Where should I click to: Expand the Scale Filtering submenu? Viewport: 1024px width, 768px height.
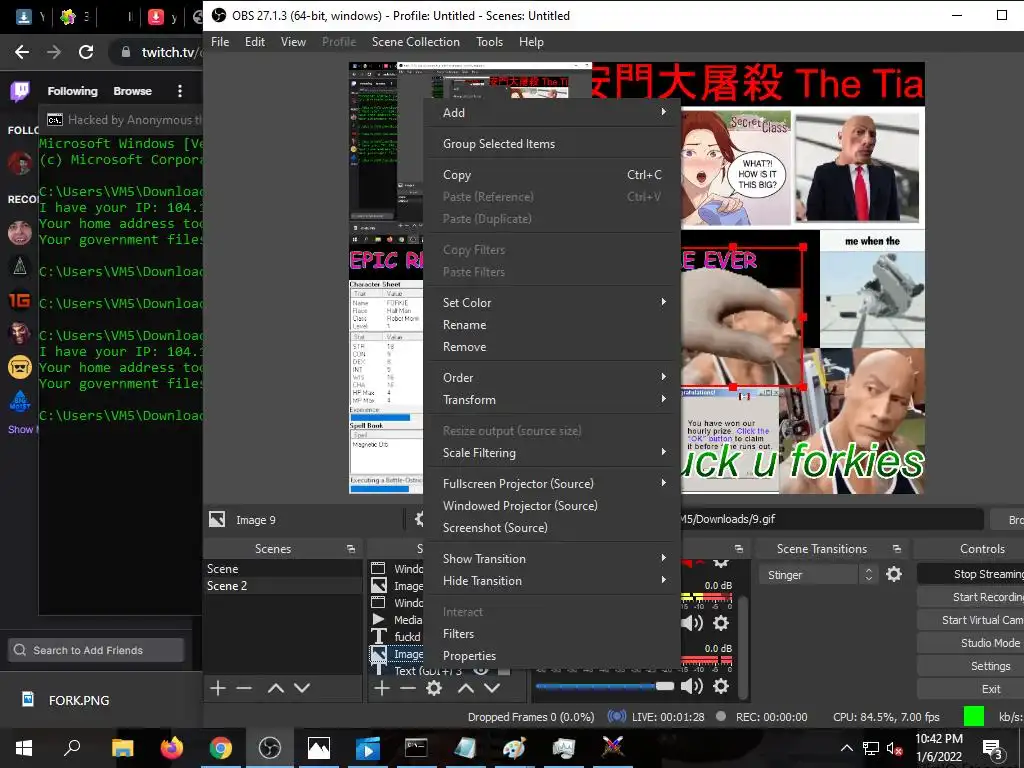[552, 453]
